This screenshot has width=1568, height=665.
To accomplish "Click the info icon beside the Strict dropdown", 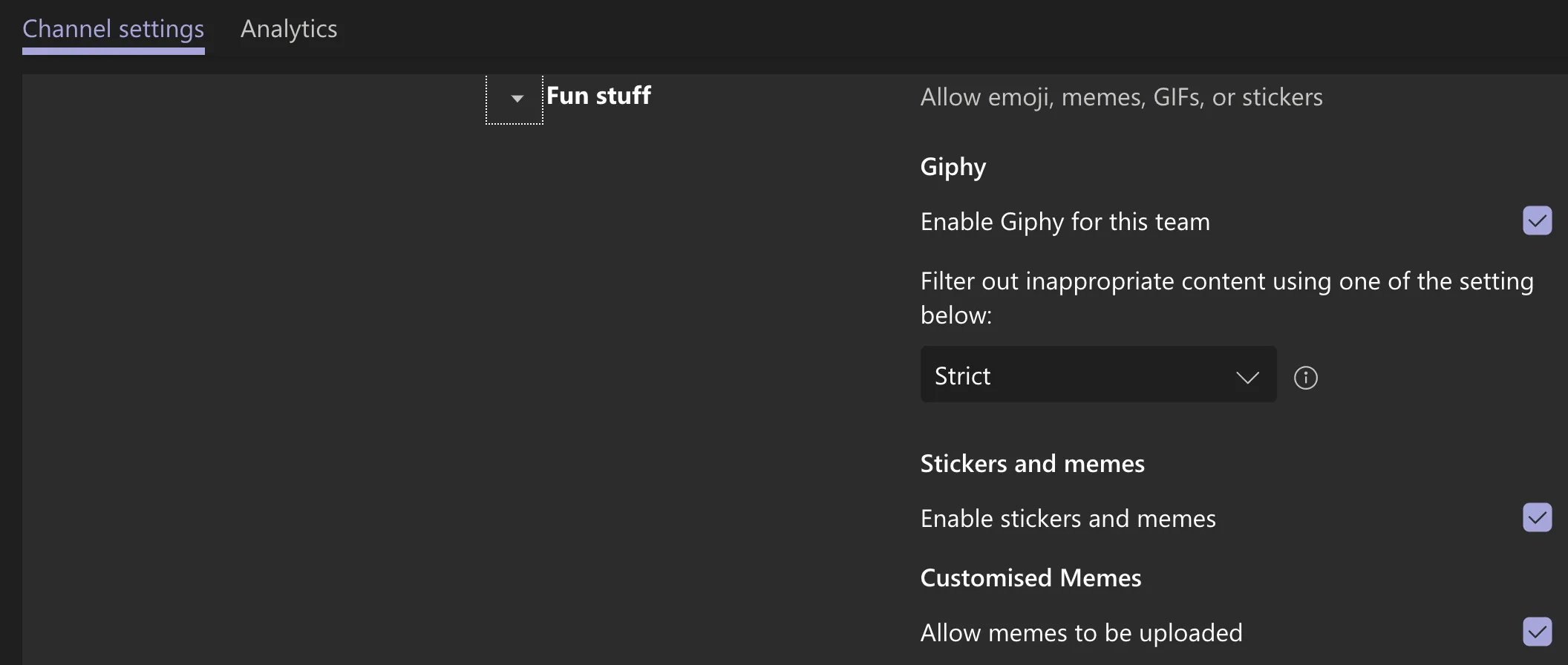I will [x=1306, y=378].
